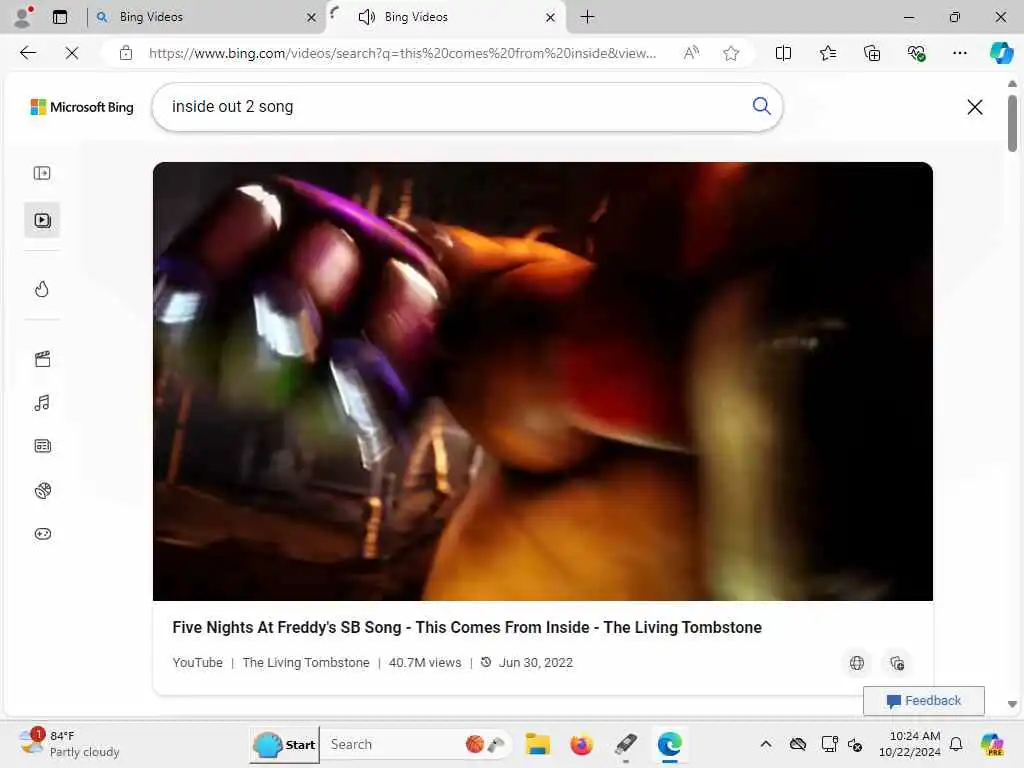Screen dimensions: 1024x768
Task: Open the video title link
Action: click(467, 627)
